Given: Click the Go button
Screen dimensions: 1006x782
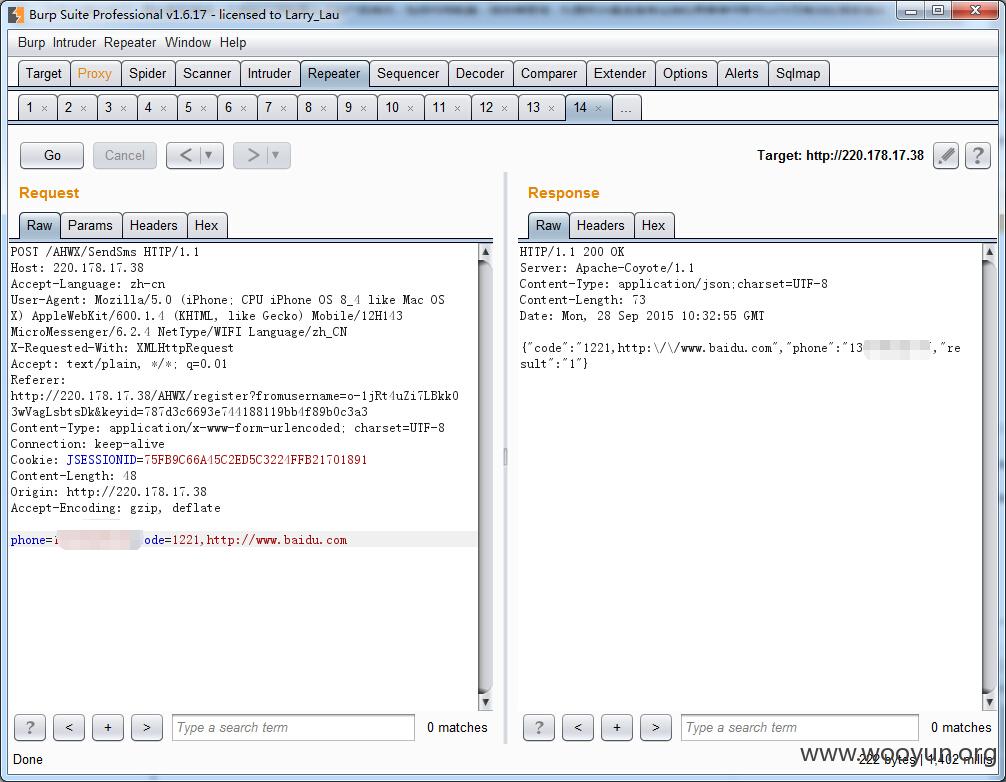Looking at the screenshot, I should pyautogui.click(x=52, y=155).
